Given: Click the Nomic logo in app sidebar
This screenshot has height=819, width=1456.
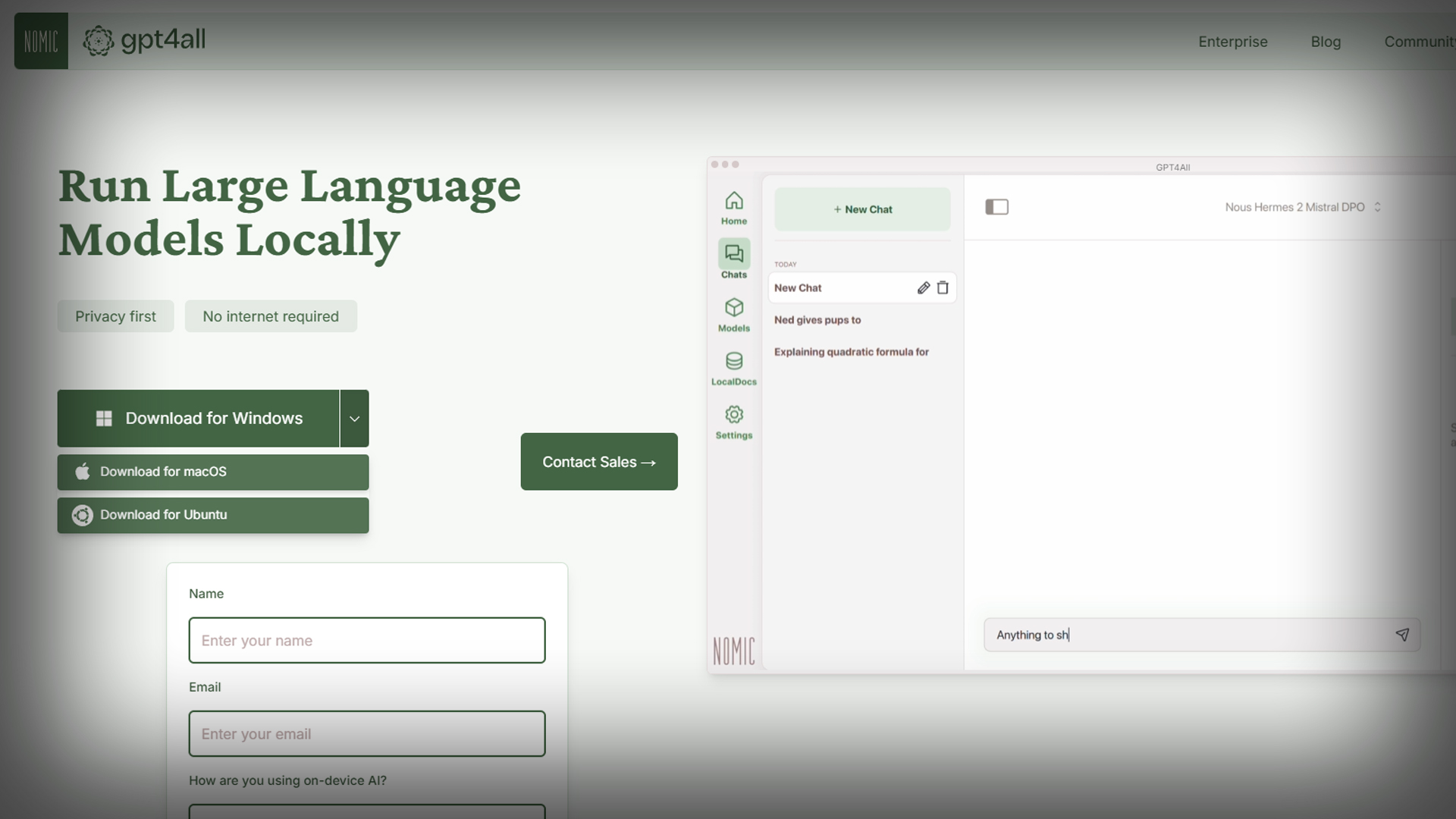Looking at the screenshot, I should [733, 651].
